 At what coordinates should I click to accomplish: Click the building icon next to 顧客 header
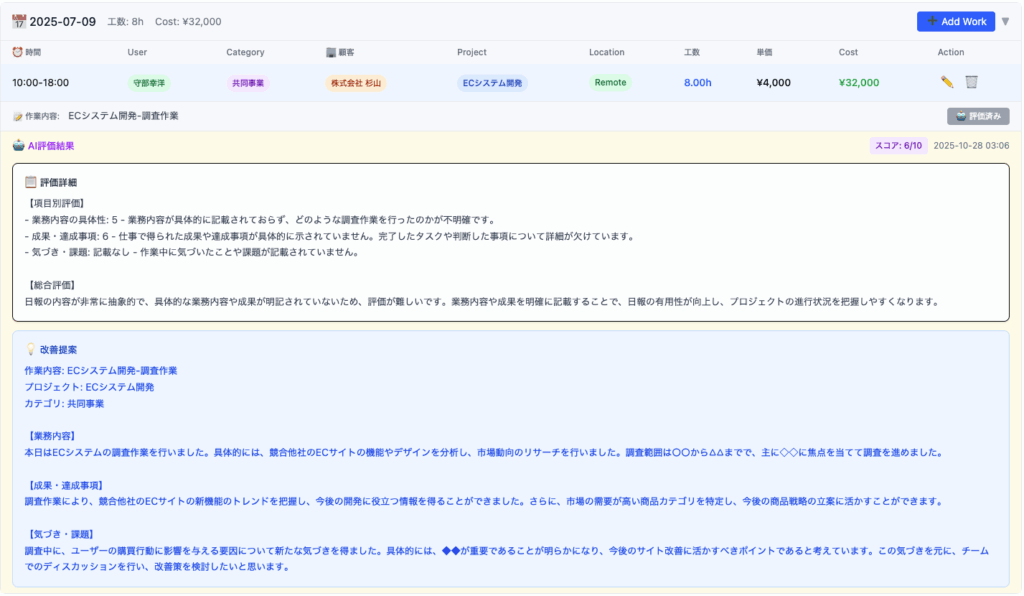point(331,52)
